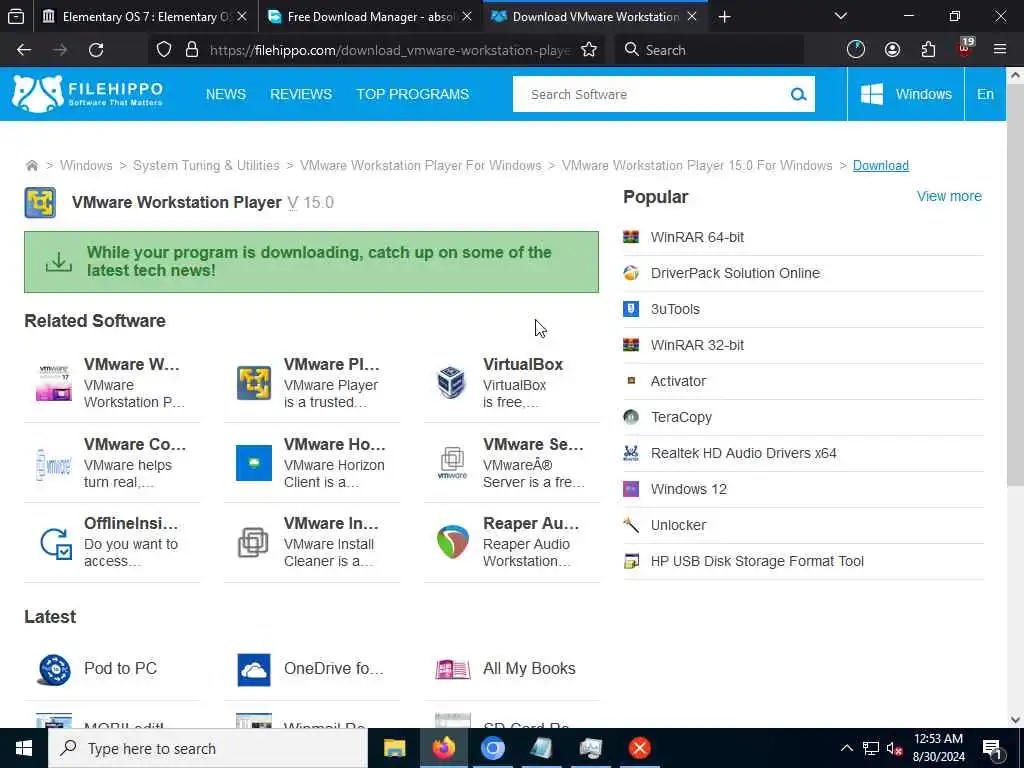Click the Firefox address bar URL

point(390,50)
